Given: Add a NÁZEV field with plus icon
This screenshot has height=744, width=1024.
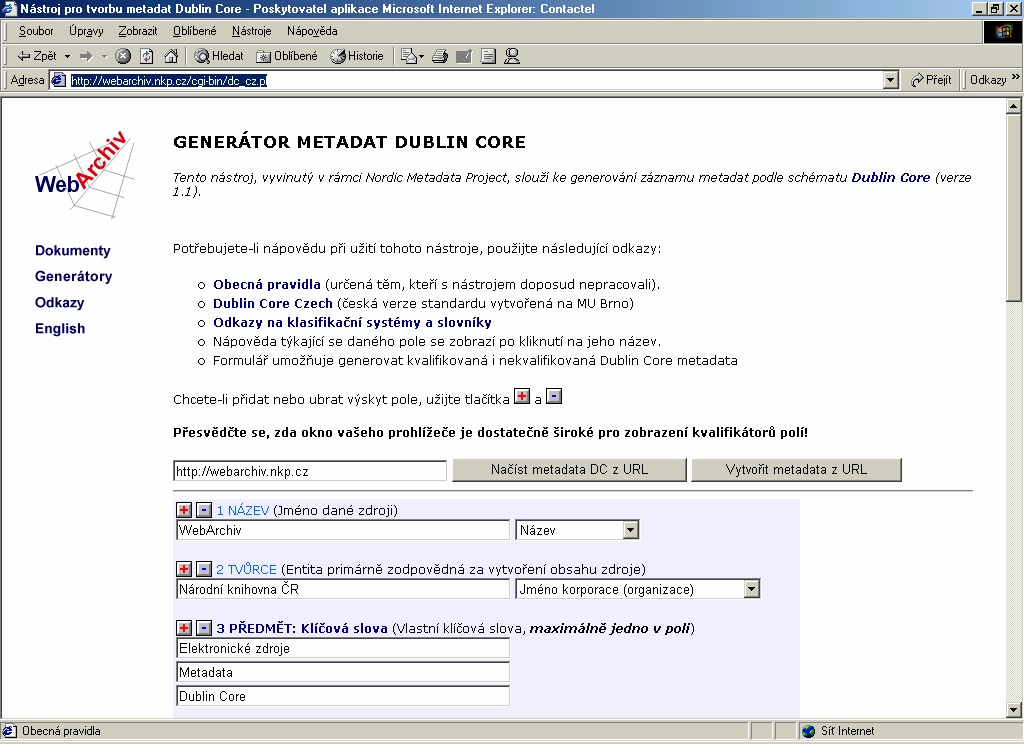Looking at the screenshot, I should point(184,510).
